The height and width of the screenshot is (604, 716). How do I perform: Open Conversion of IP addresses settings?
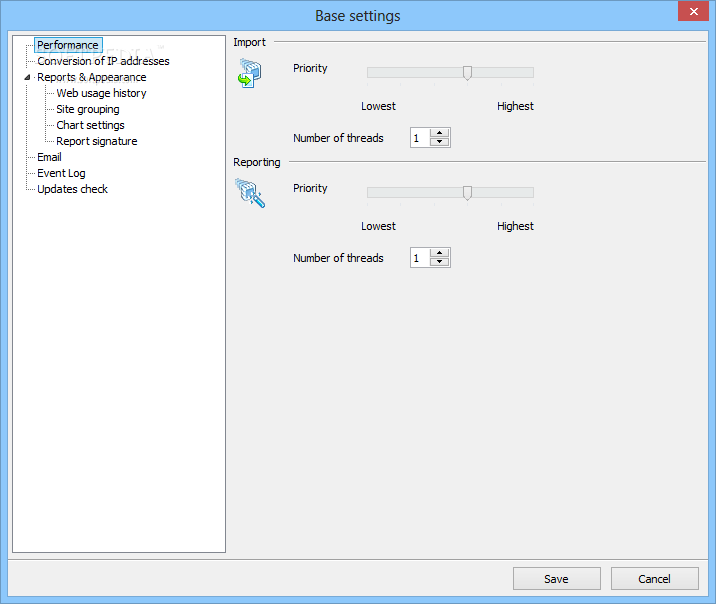tap(103, 61)
